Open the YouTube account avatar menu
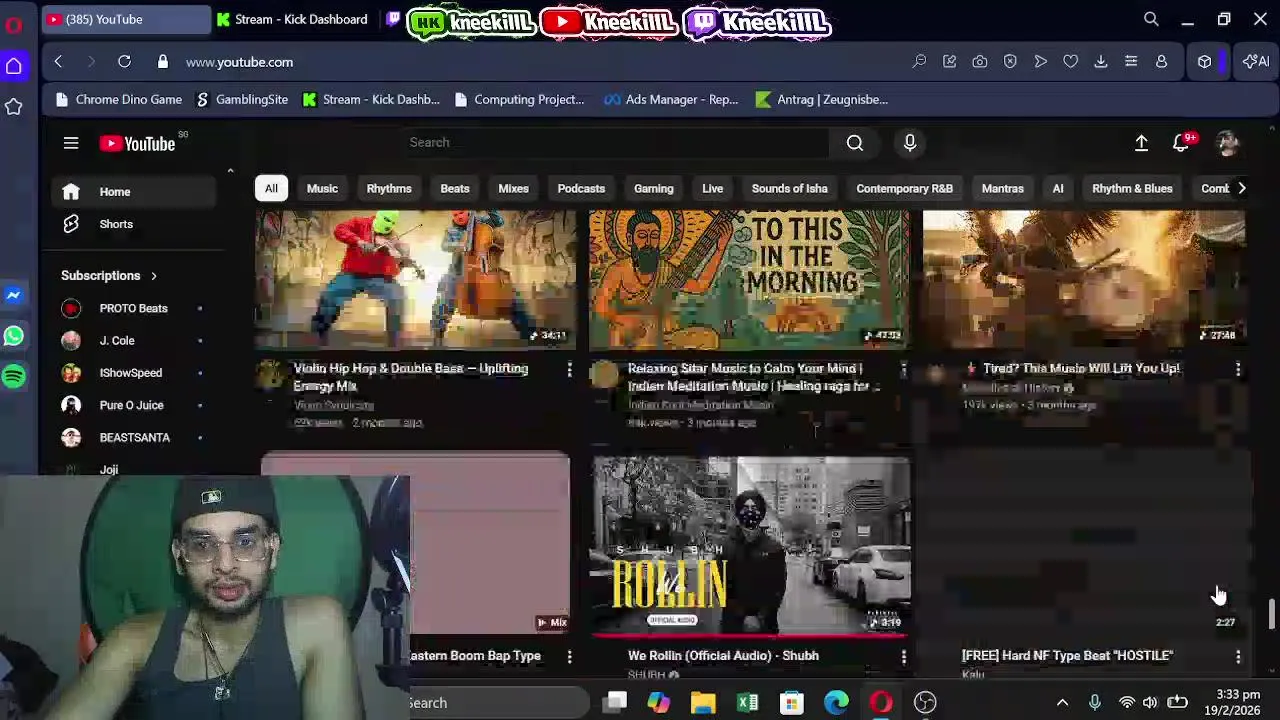1280x720 pixels. [x=1228, y=143]
